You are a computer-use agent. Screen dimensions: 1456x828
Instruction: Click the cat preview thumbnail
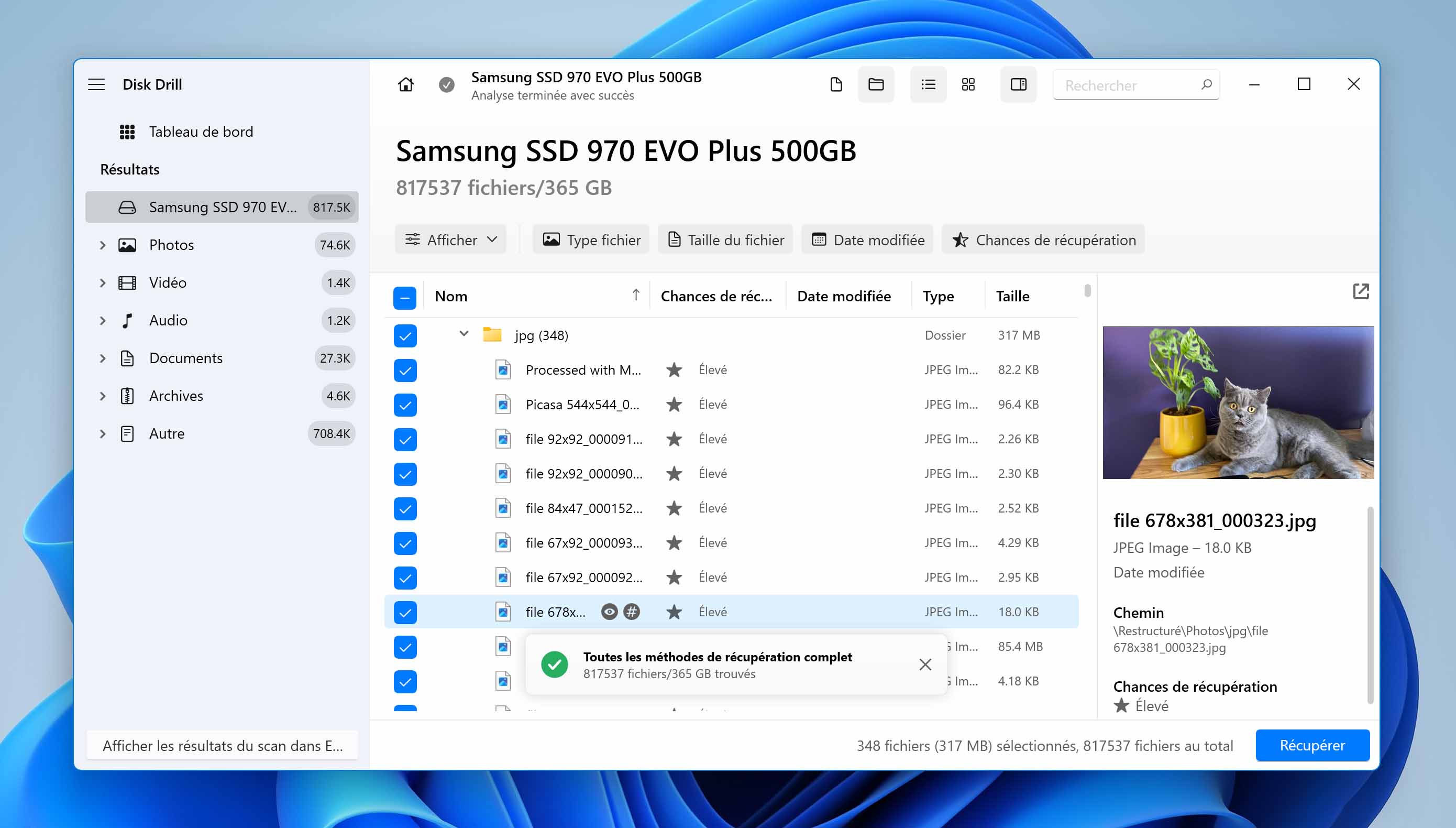coord(1238,402)
